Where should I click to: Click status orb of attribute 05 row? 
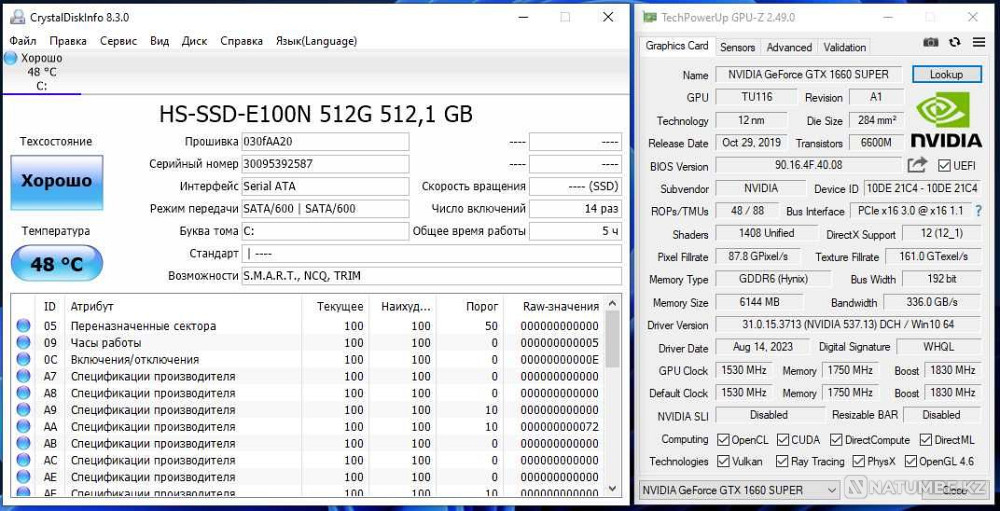coord(24,325)
